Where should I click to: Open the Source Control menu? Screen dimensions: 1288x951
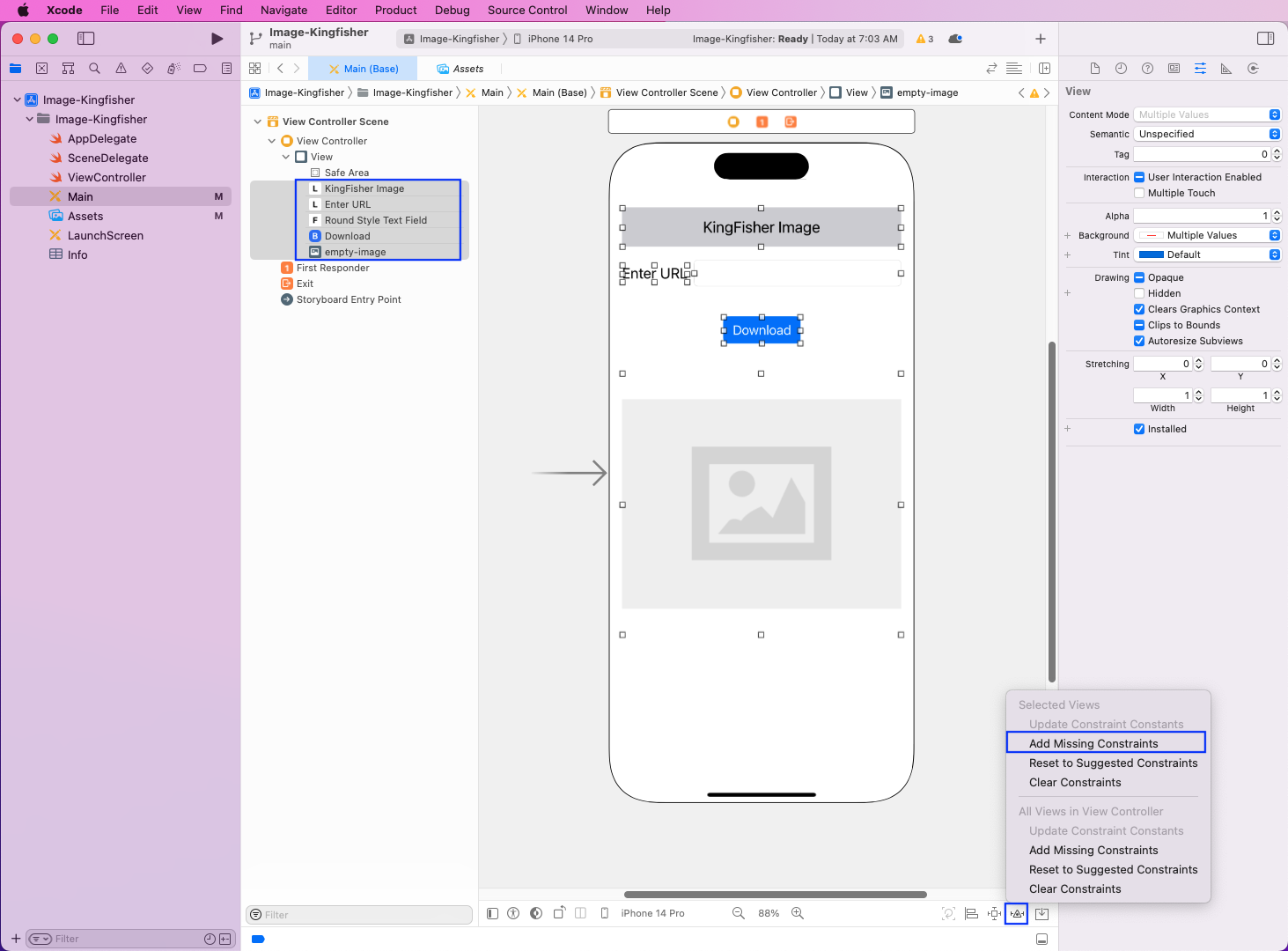point(527,10)
